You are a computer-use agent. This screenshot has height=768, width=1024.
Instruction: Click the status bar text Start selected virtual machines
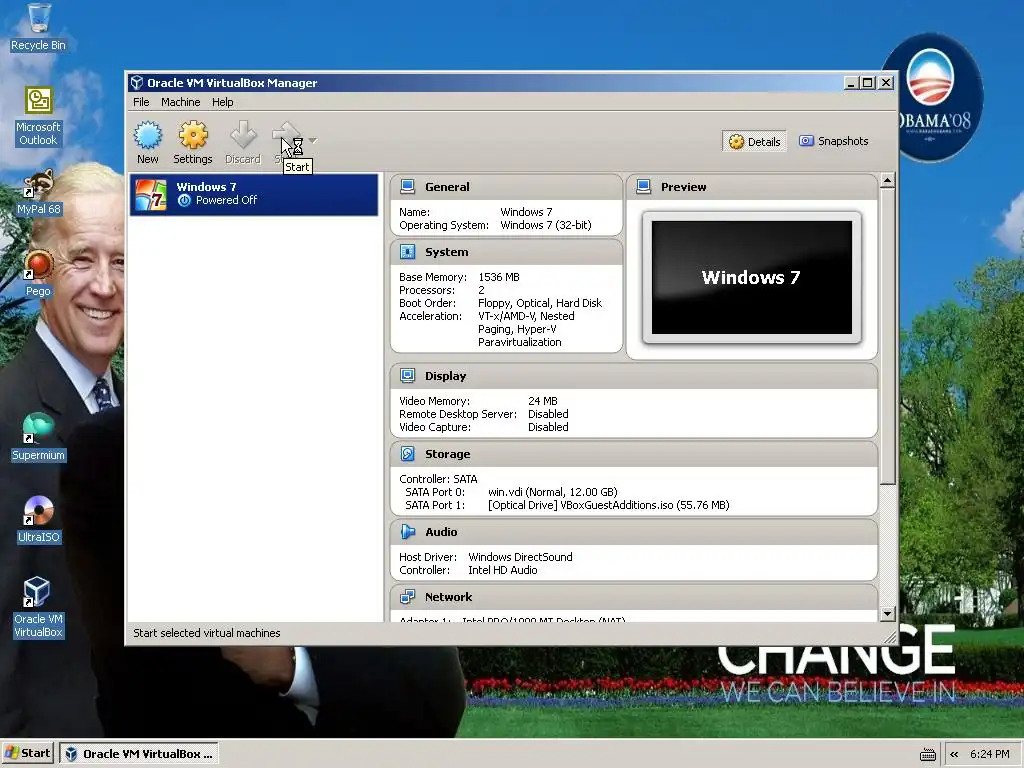click(x=206, y=633)
